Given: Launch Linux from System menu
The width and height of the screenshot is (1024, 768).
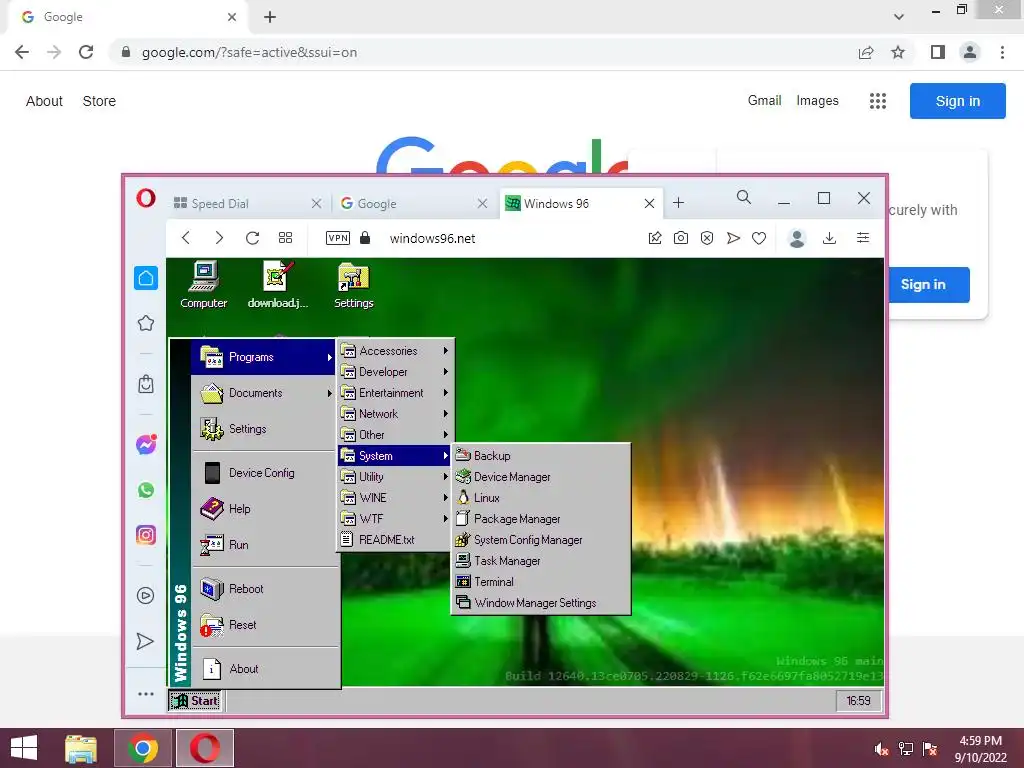Looking at the screenshot, I should tap(541, 498).
